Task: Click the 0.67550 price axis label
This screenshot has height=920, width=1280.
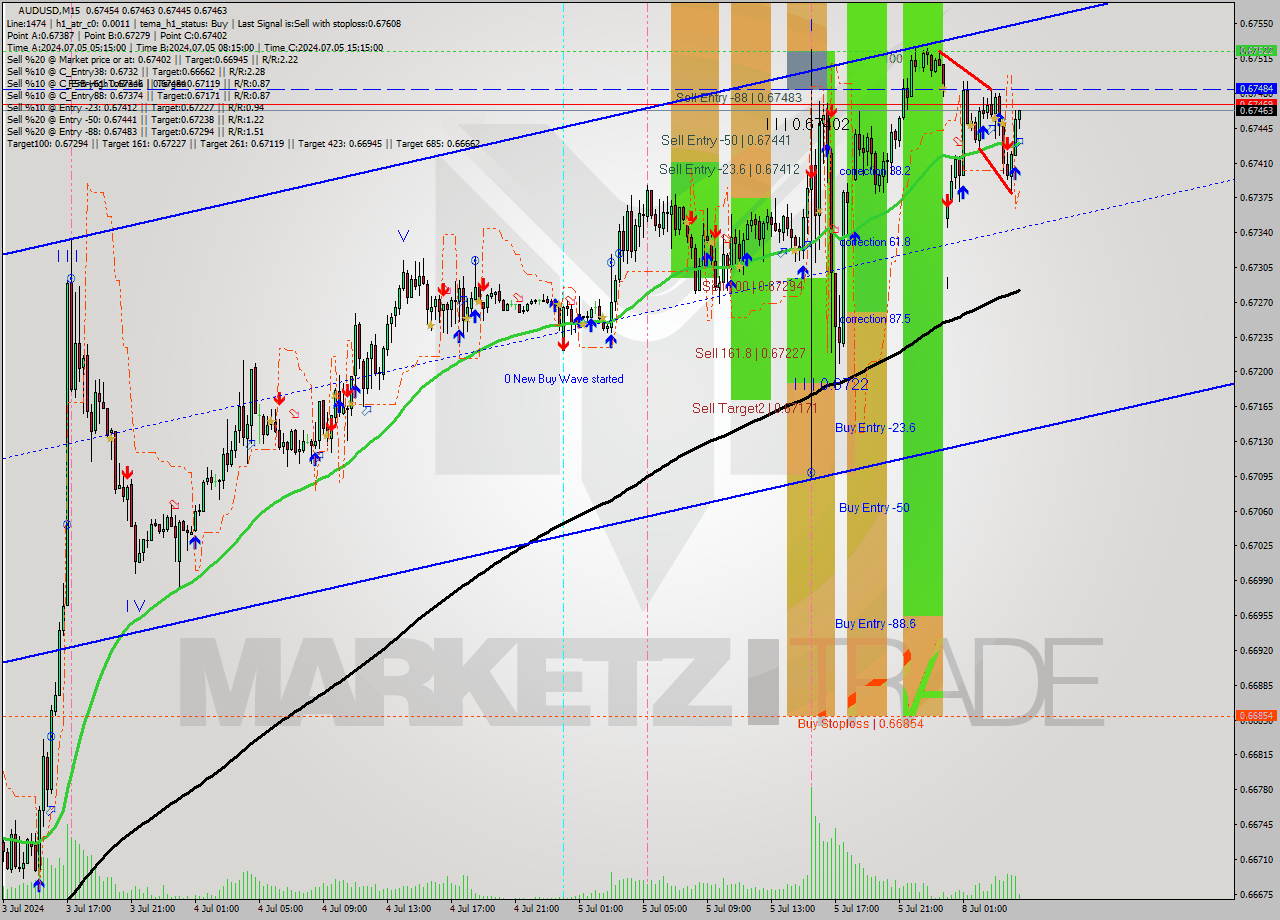Action: (x=1256, y=24)
